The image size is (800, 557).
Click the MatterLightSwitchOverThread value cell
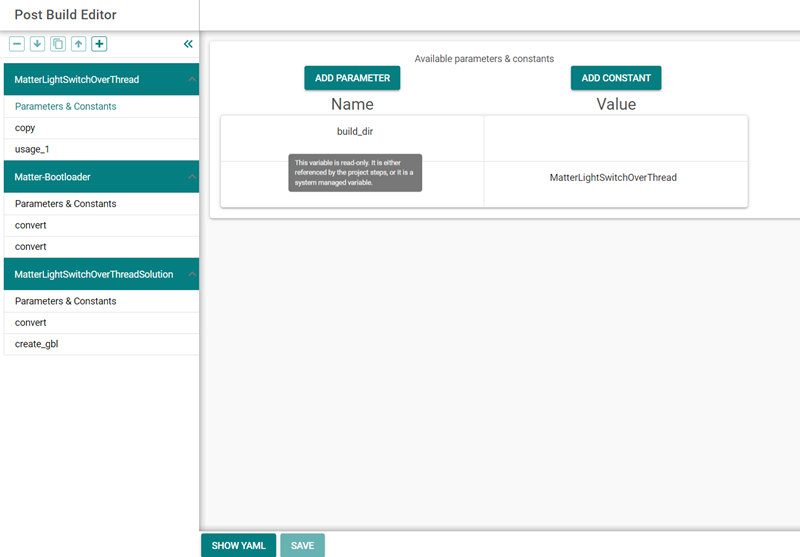pyautogui.click(x=613, y=177)
